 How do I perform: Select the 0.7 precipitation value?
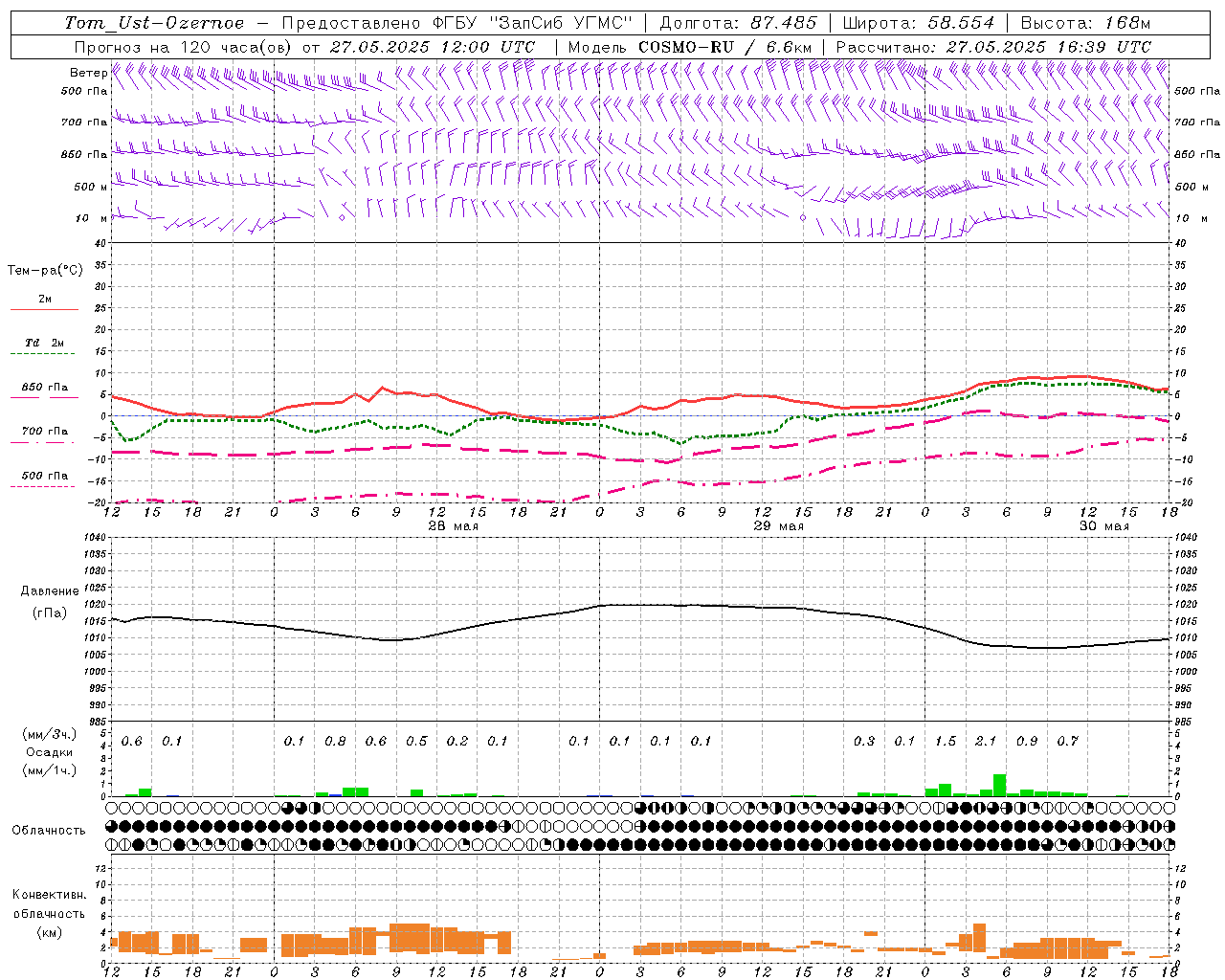1067,741
